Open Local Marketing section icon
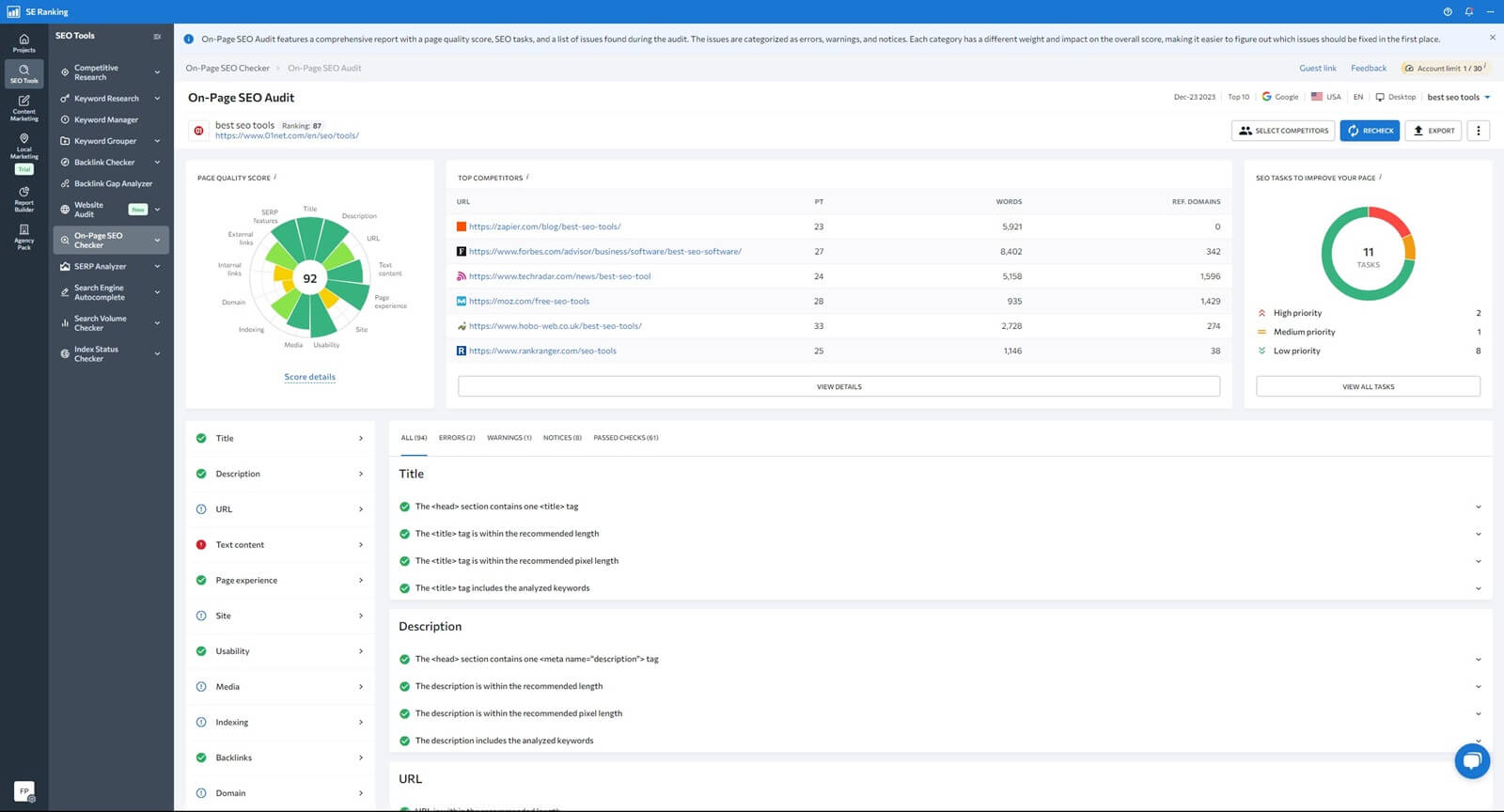1504x812 pixels. pyautogui.click(x=23, y=145)
